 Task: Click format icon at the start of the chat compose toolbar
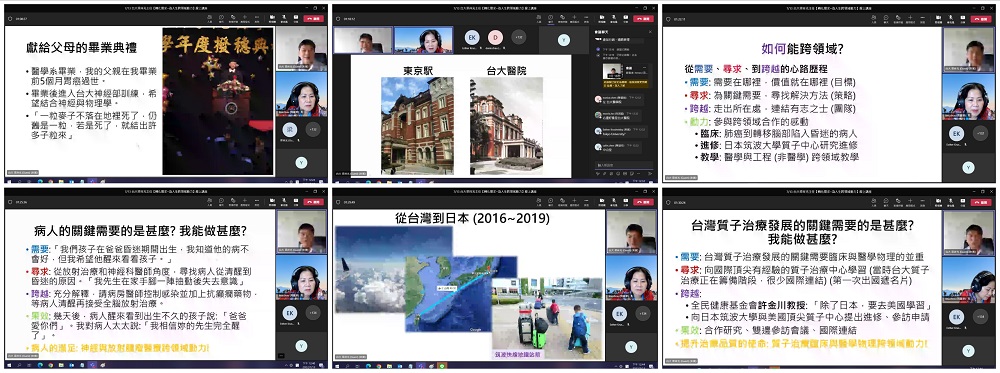pyautogui.click(x=598, y=173)
